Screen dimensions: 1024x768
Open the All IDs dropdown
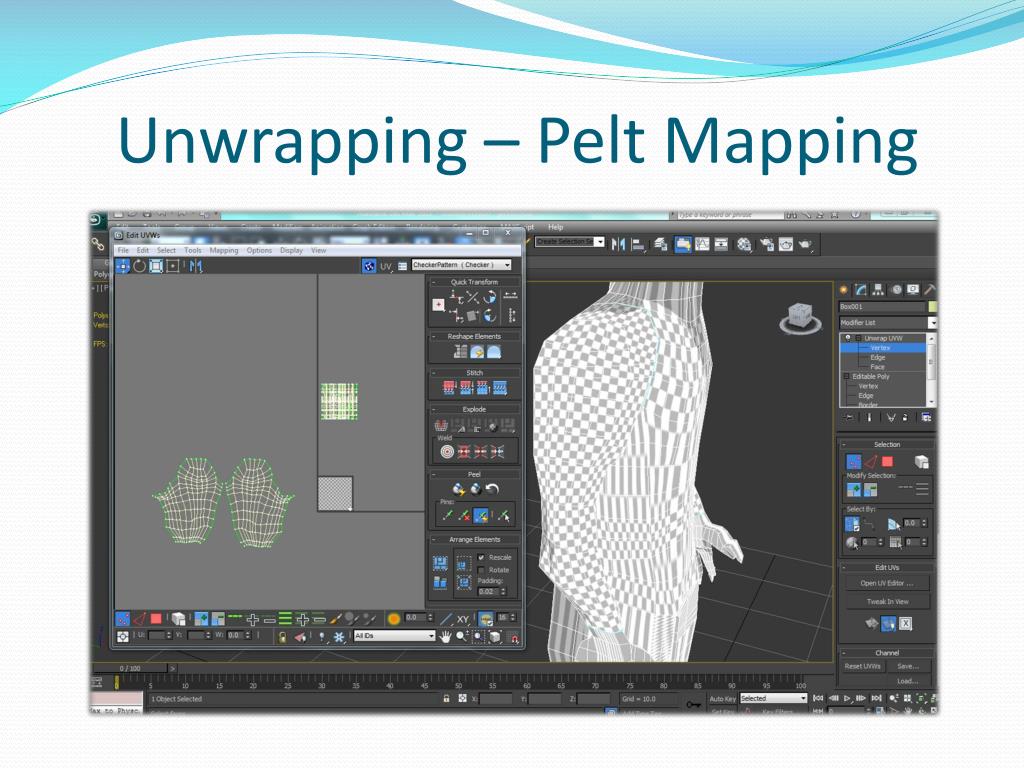click(394, 635)
